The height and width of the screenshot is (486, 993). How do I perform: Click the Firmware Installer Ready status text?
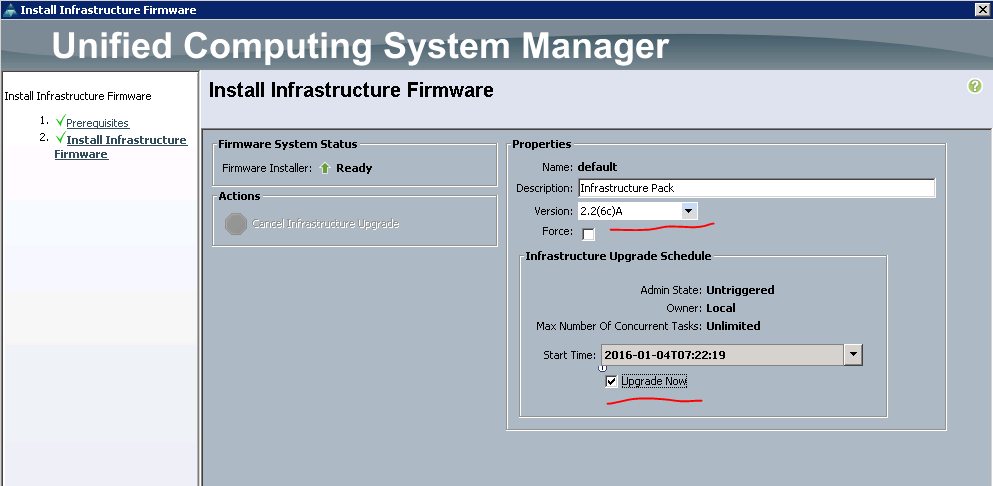tap(354, 168)
